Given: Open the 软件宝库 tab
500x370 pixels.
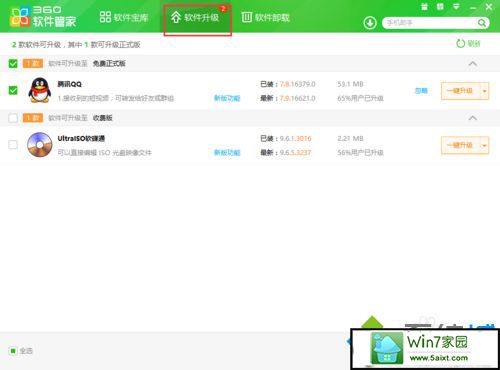Looking at the screenshot, I should (124, 17).
